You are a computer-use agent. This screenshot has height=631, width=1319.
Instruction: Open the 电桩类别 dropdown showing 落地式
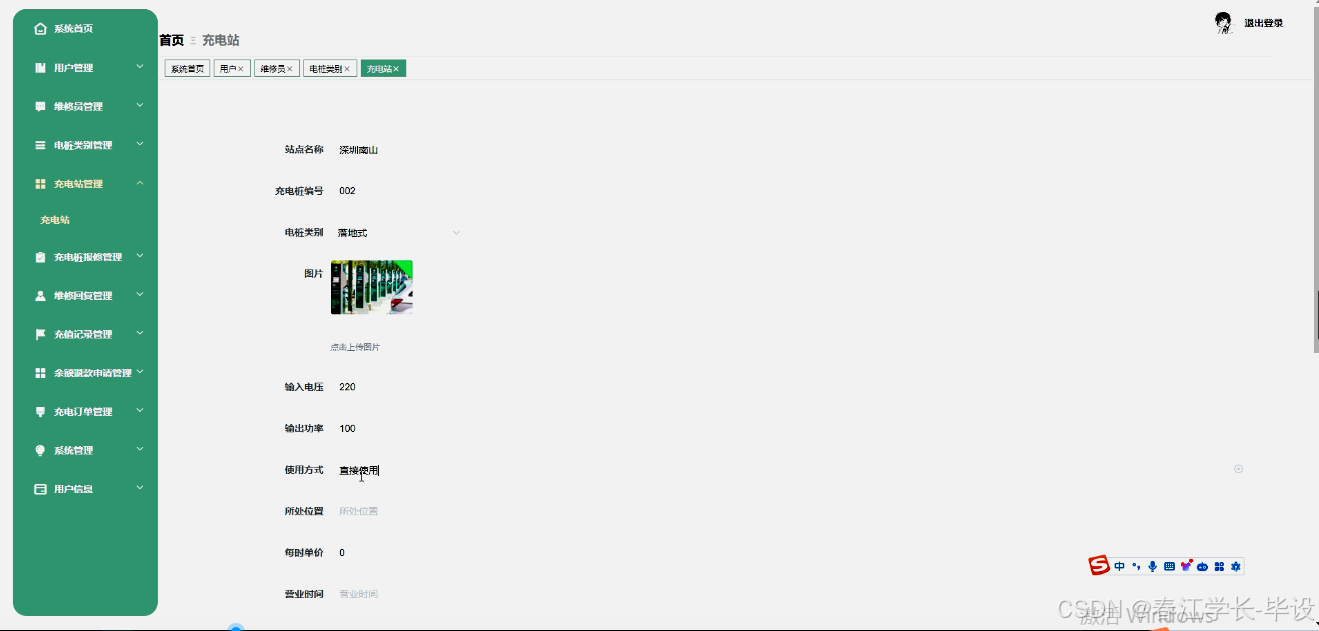(398, 232)
